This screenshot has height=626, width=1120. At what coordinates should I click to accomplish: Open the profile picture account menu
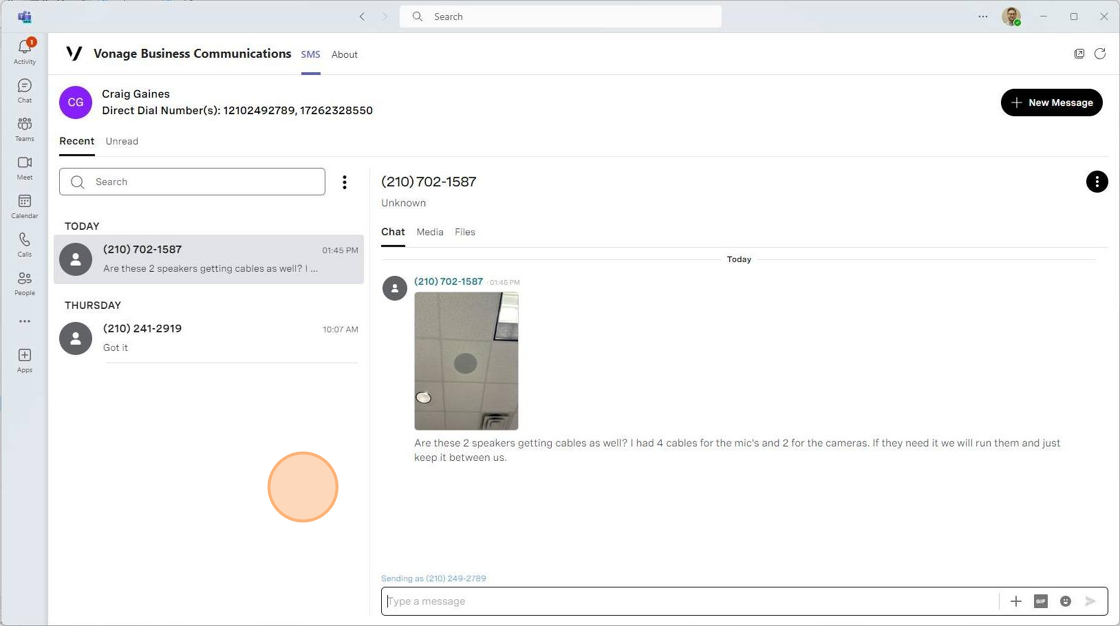(x=1011, y=16)
